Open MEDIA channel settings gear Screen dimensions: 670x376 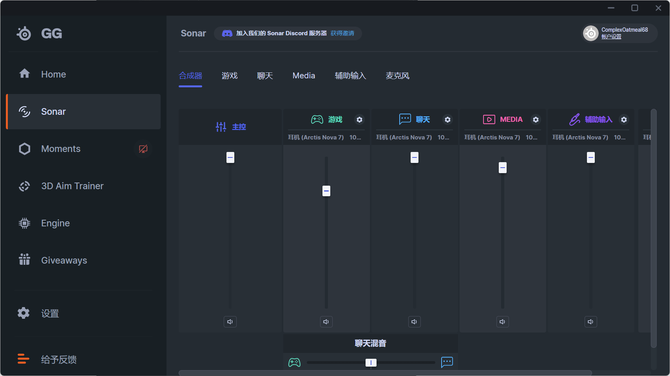pyautogui.click(x=535, y=120)
